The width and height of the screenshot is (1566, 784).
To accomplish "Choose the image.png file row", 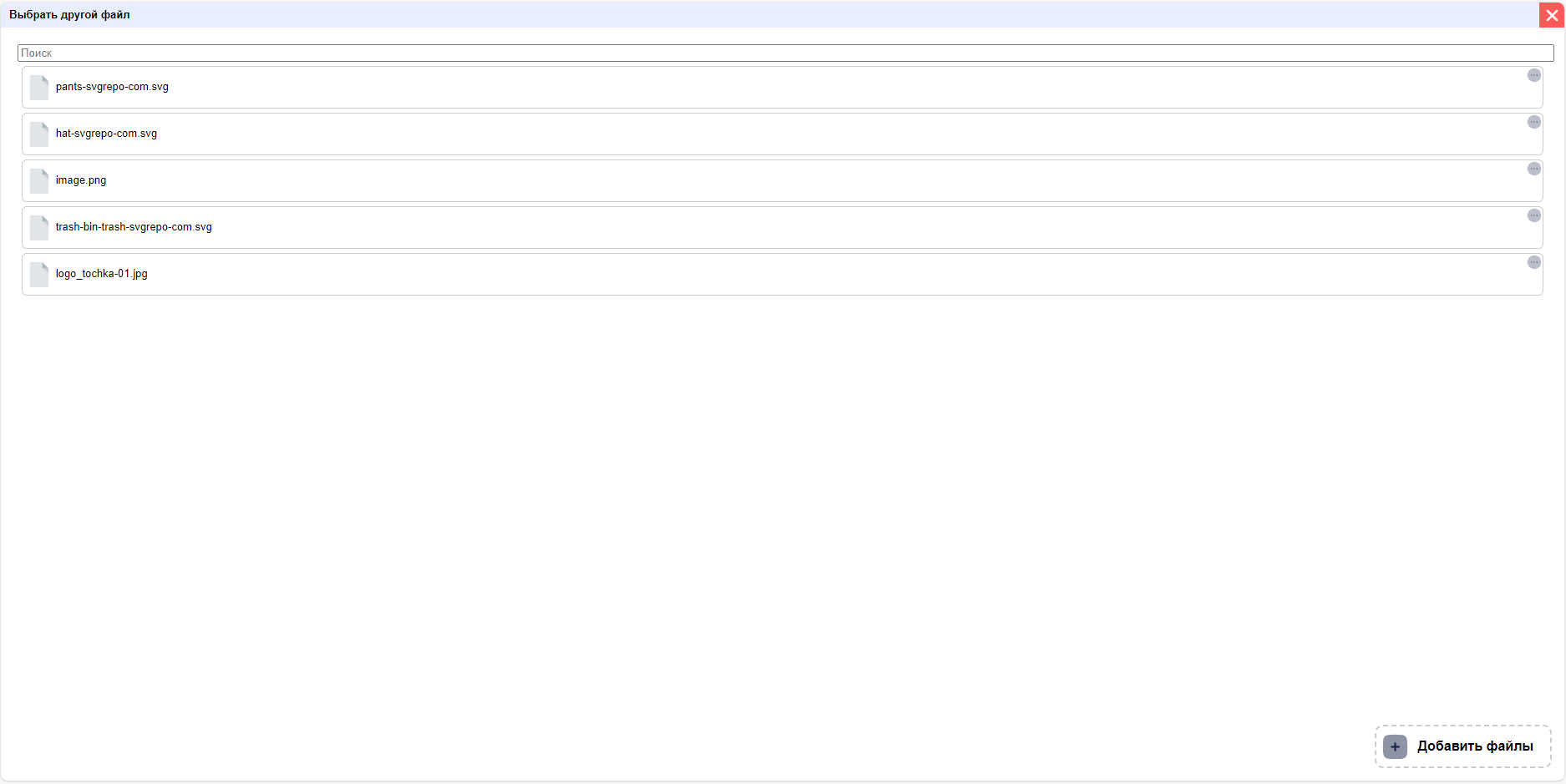I will (782, 180).
